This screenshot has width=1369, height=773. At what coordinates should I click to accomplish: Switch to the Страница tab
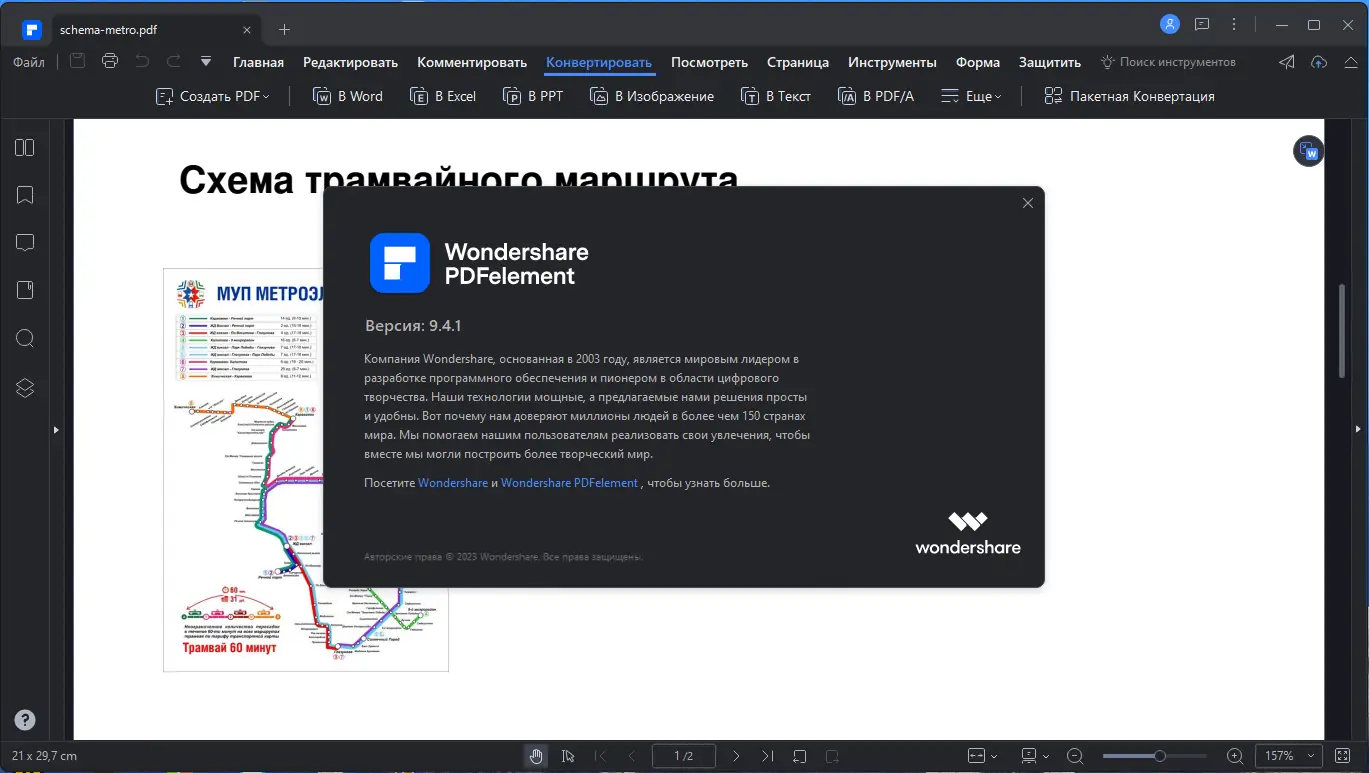(798, 62)
